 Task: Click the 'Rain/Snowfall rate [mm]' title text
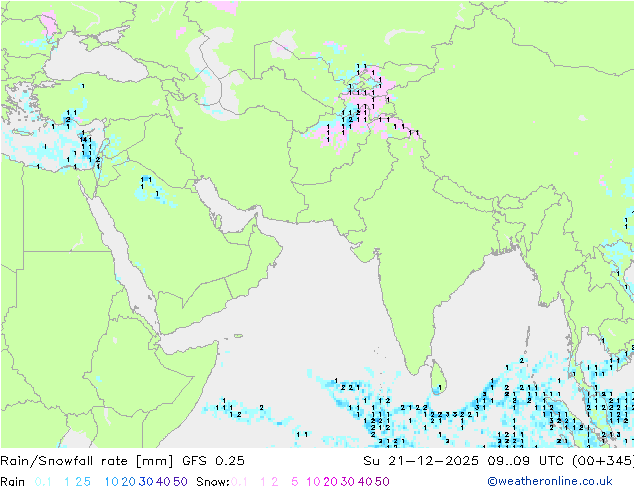pyautogui.click(x=87, y=461)
